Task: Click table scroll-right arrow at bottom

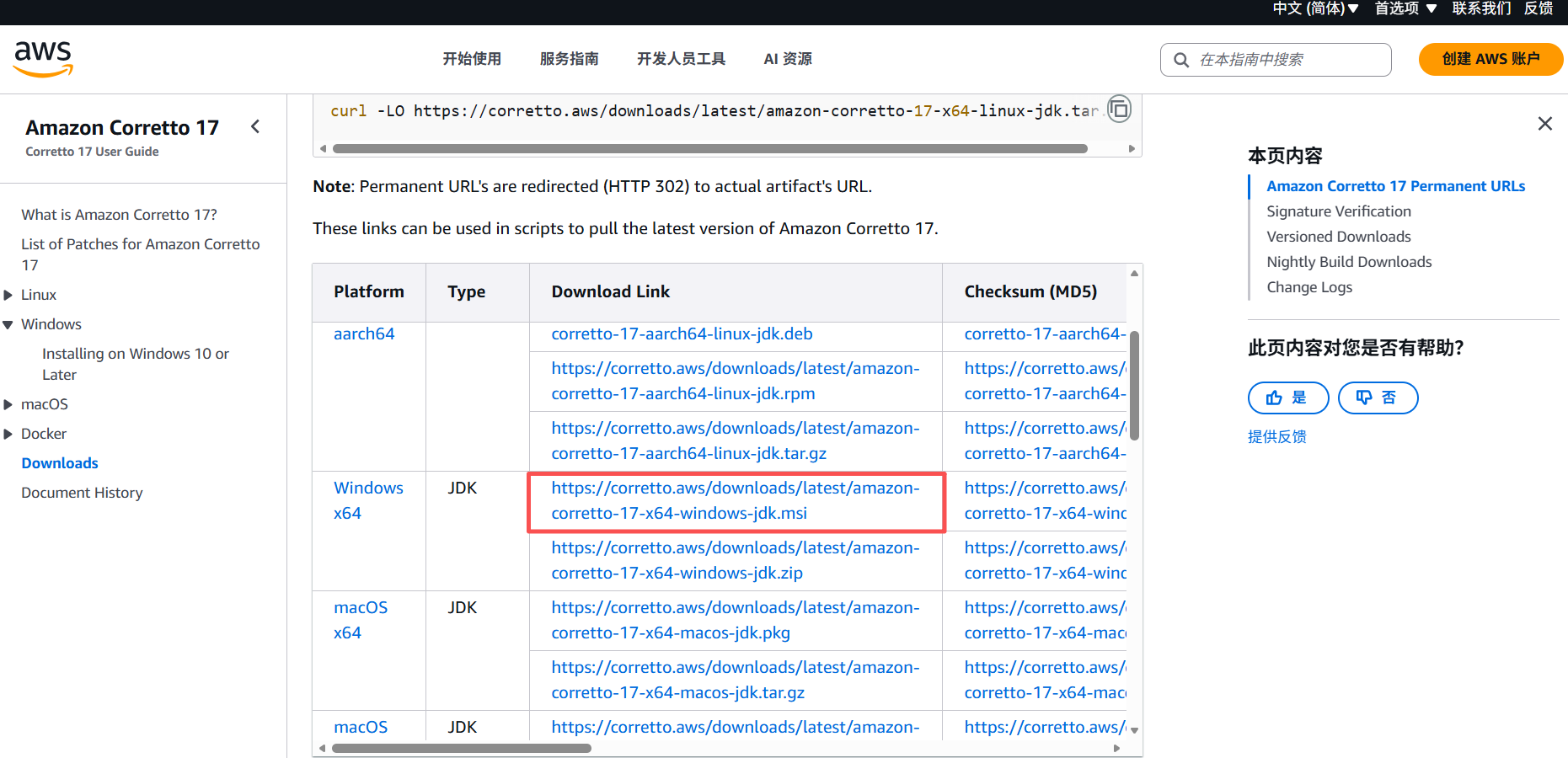Action: [1116, 748]
